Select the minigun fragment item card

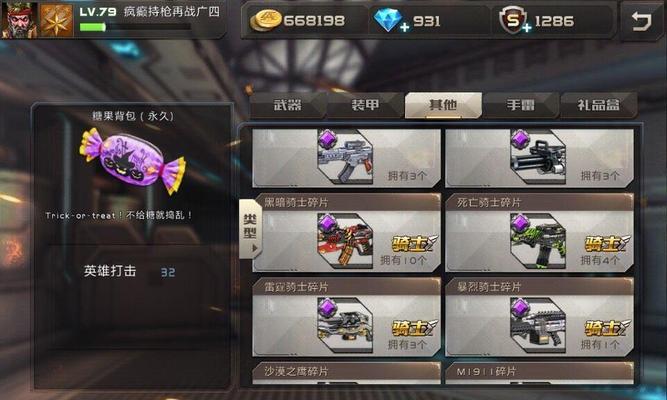pos(539,158)
